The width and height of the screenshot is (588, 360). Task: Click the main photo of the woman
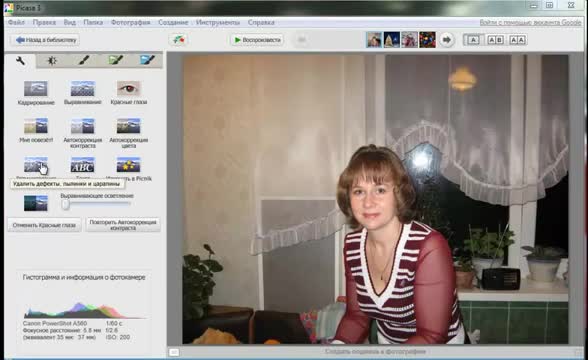point(375,199)
